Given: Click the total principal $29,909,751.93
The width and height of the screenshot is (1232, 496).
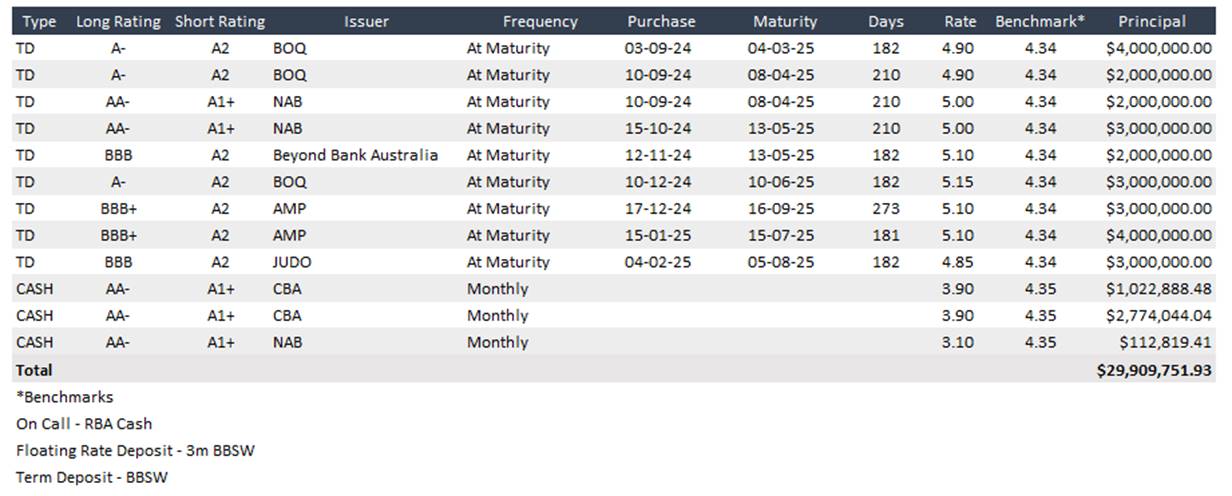Looking at the screenshot, I should point(1154,370).
